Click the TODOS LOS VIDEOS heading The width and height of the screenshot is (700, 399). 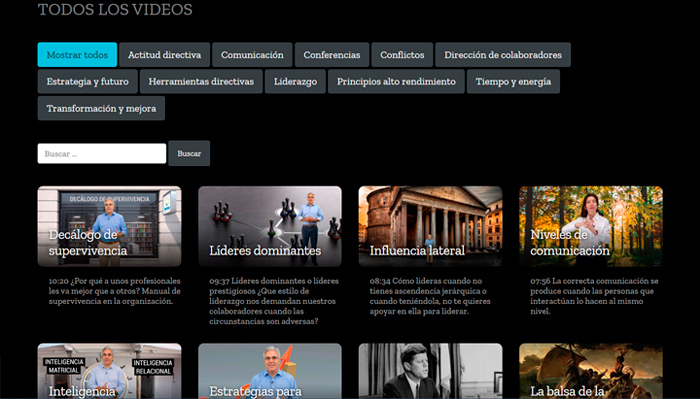115,9
